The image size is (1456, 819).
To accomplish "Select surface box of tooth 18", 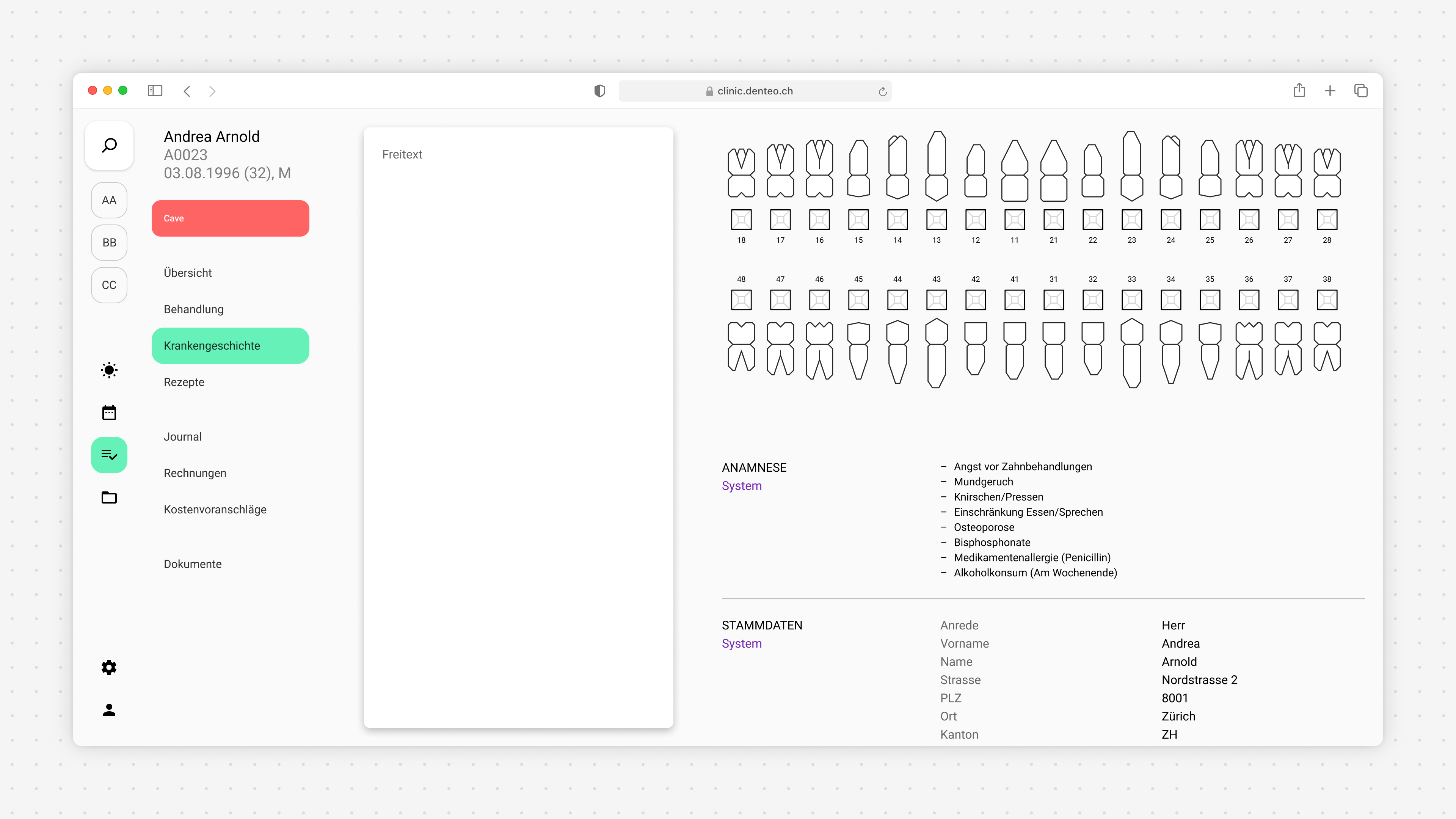I will point(741,219).
